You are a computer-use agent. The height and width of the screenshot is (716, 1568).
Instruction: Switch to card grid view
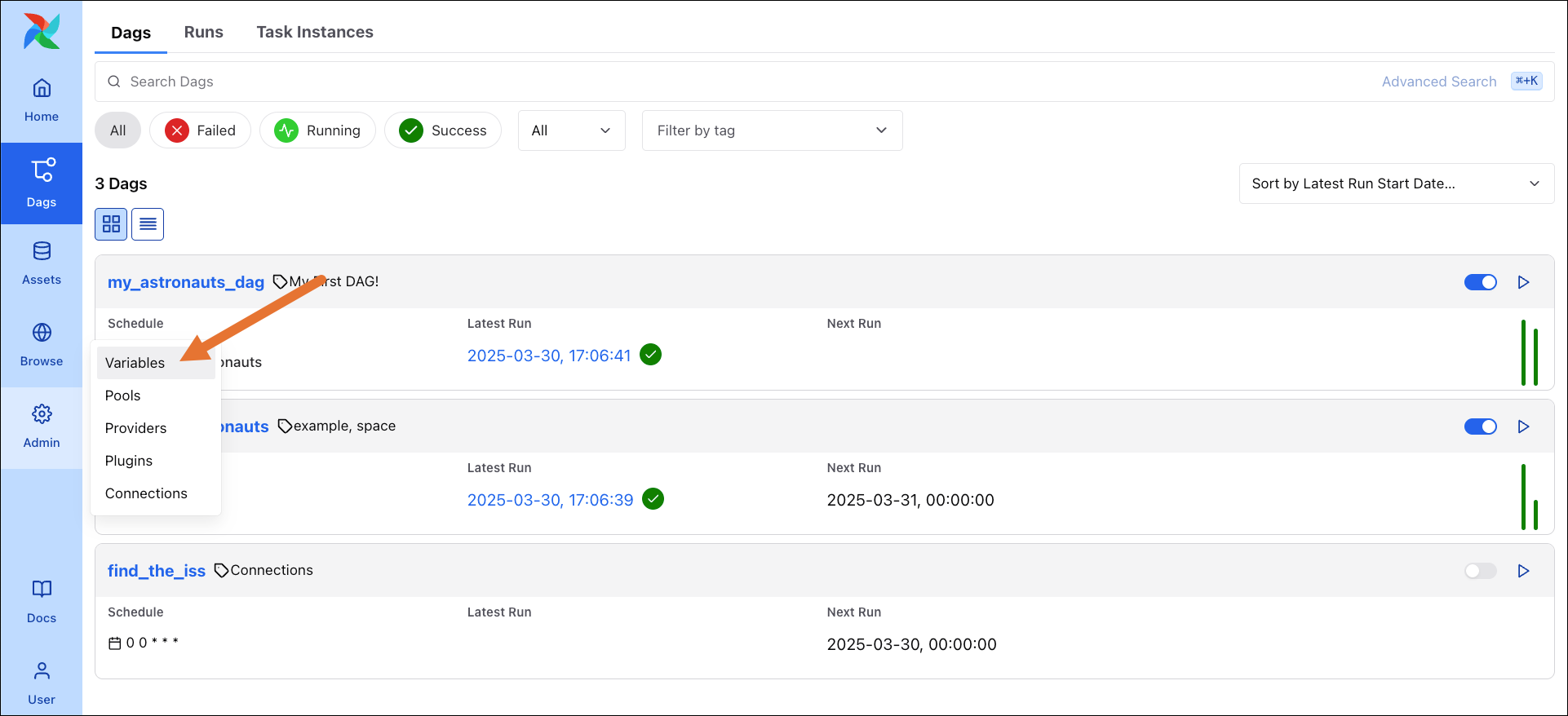click(x=111, y=224)
